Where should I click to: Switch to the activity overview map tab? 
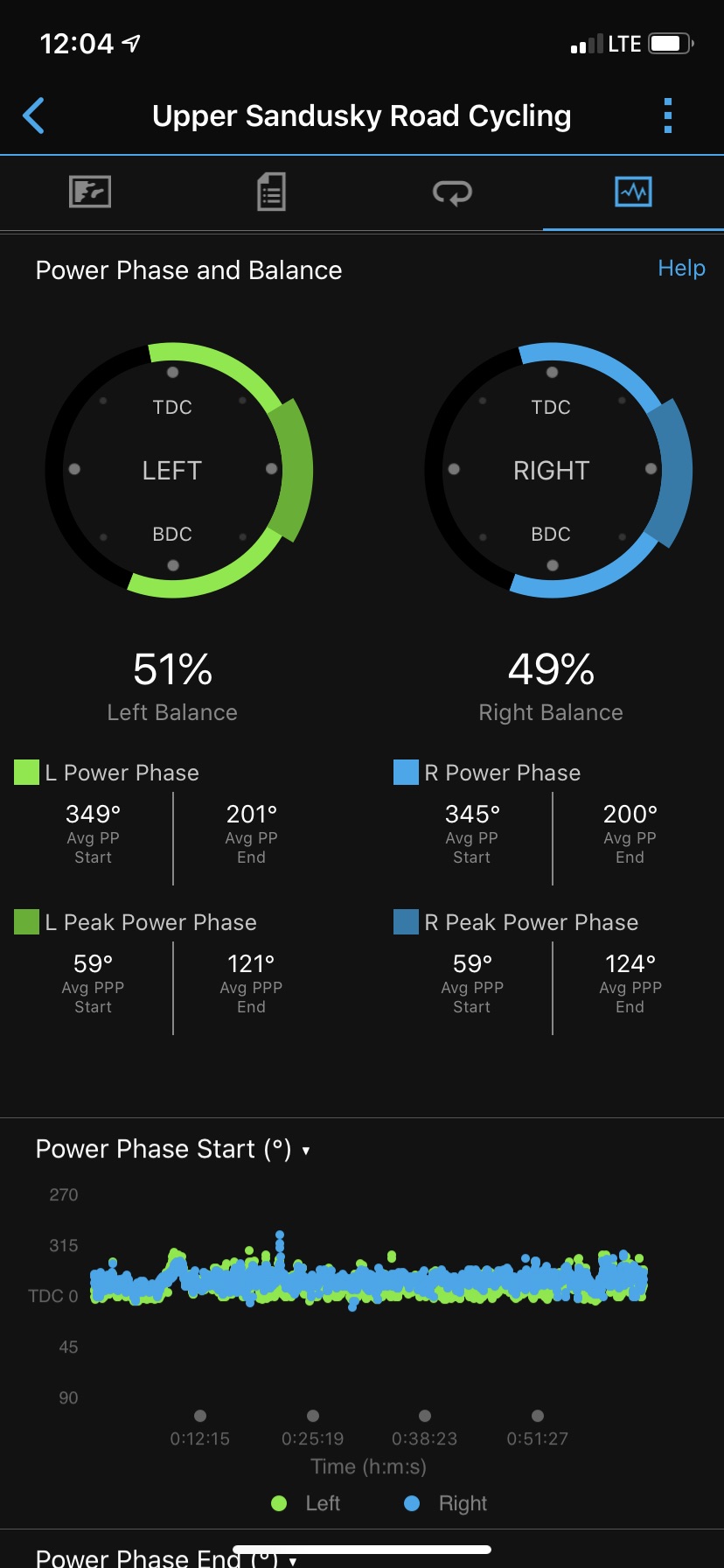[x=90, y=192]
